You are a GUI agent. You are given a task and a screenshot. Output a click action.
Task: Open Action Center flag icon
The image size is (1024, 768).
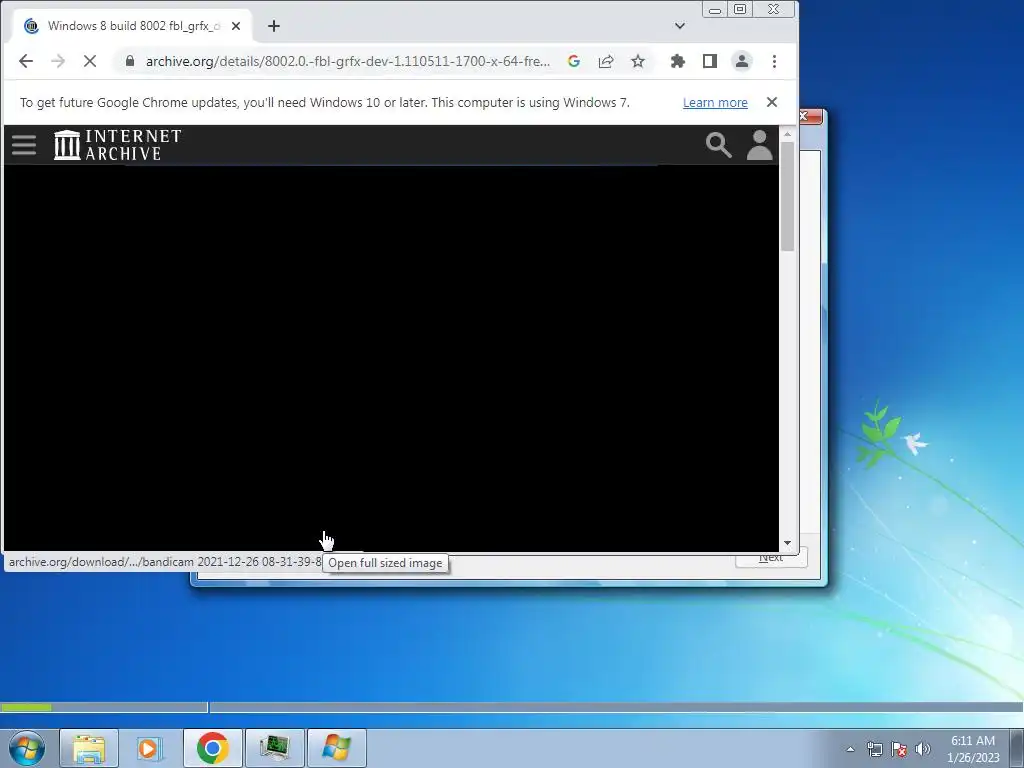[x=899, y=749]
